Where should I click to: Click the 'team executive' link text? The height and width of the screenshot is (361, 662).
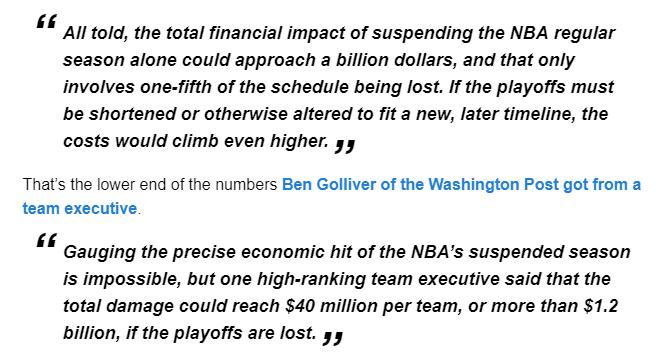click(x=80, y=209)
